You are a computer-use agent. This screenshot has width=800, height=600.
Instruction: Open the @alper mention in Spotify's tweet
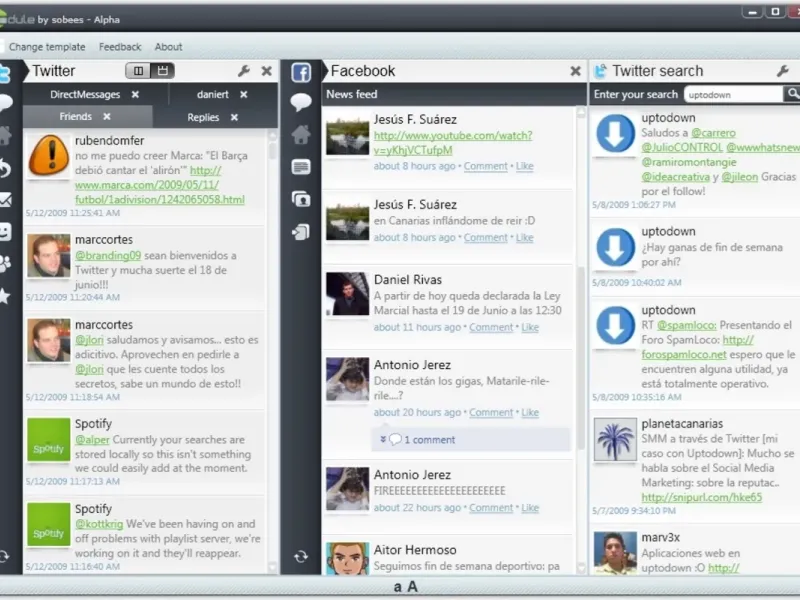point(92,440)
